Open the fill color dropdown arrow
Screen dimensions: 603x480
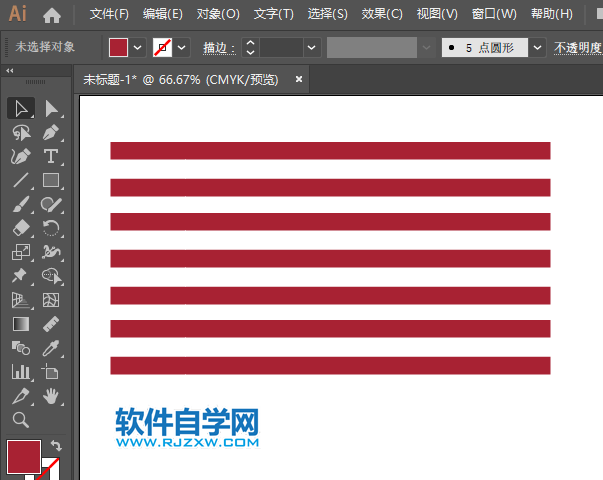pyautogui.click(x=137, y=48)
